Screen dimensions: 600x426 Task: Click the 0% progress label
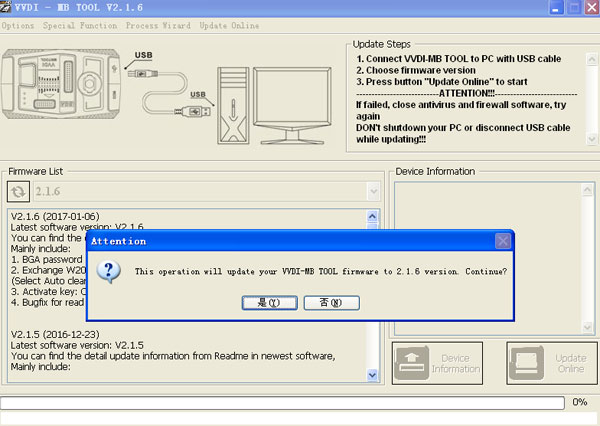(580, 402)
